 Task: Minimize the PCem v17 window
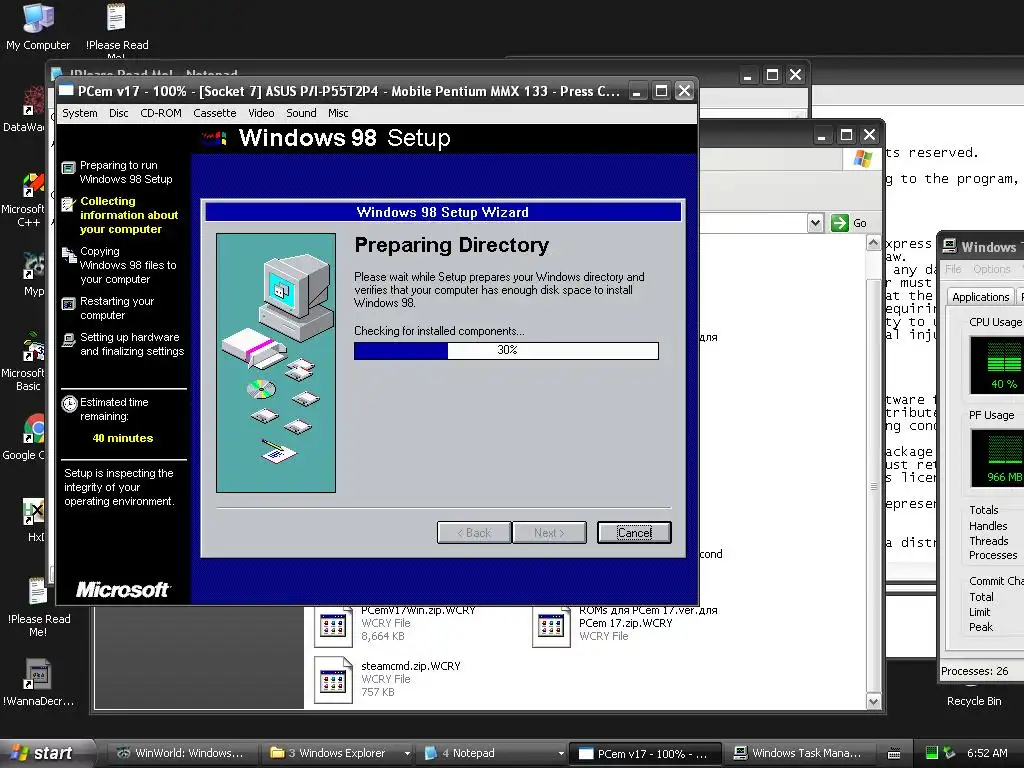pos(637,91)
